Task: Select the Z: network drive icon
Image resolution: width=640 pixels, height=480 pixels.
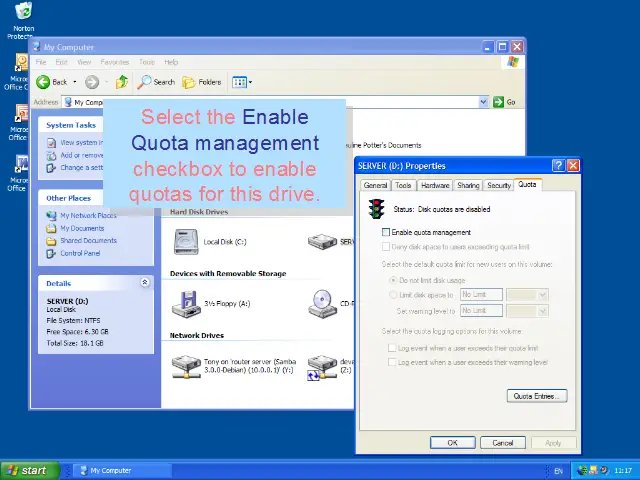Action: pos(322,367)
